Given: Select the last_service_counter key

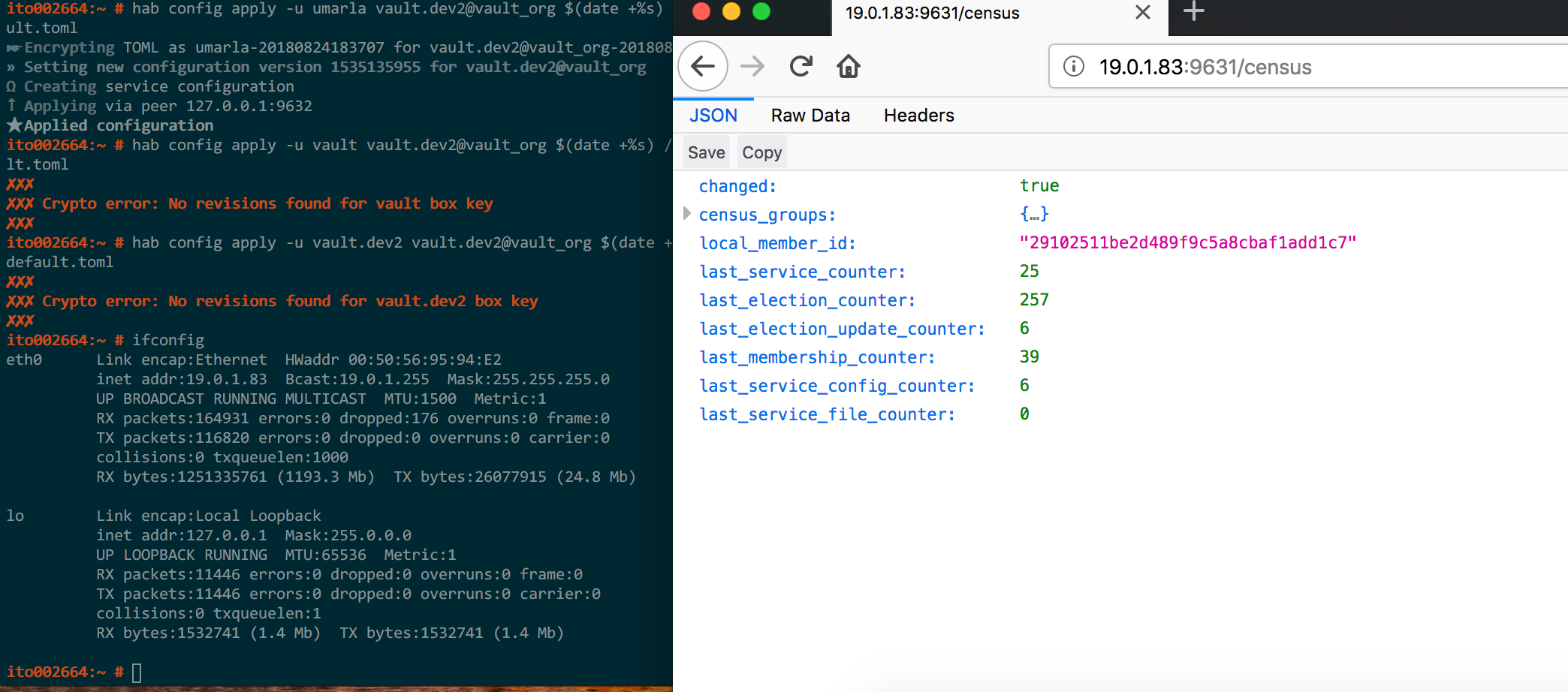Looking at the screenshot, I should [802, 272].
